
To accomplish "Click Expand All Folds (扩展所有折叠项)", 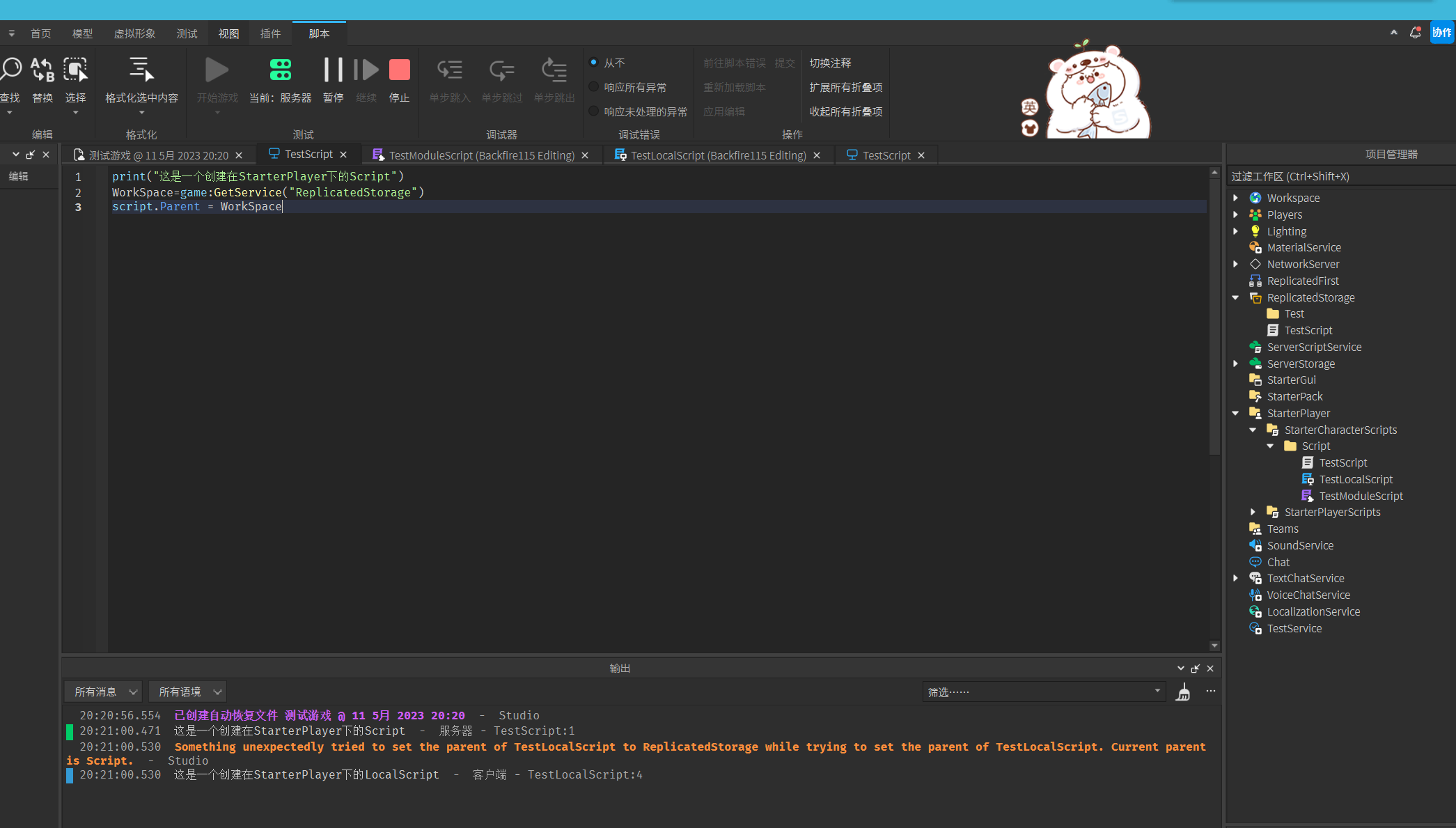I will coord(845,87).
